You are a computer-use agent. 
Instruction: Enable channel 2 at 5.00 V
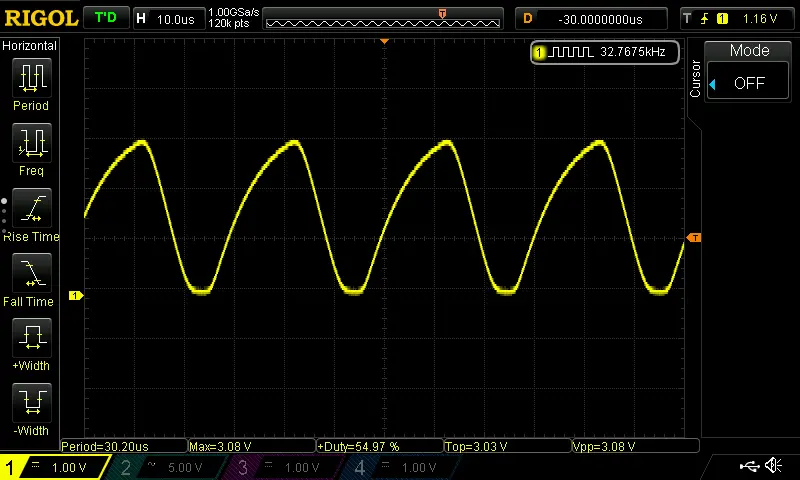(171, 467)
